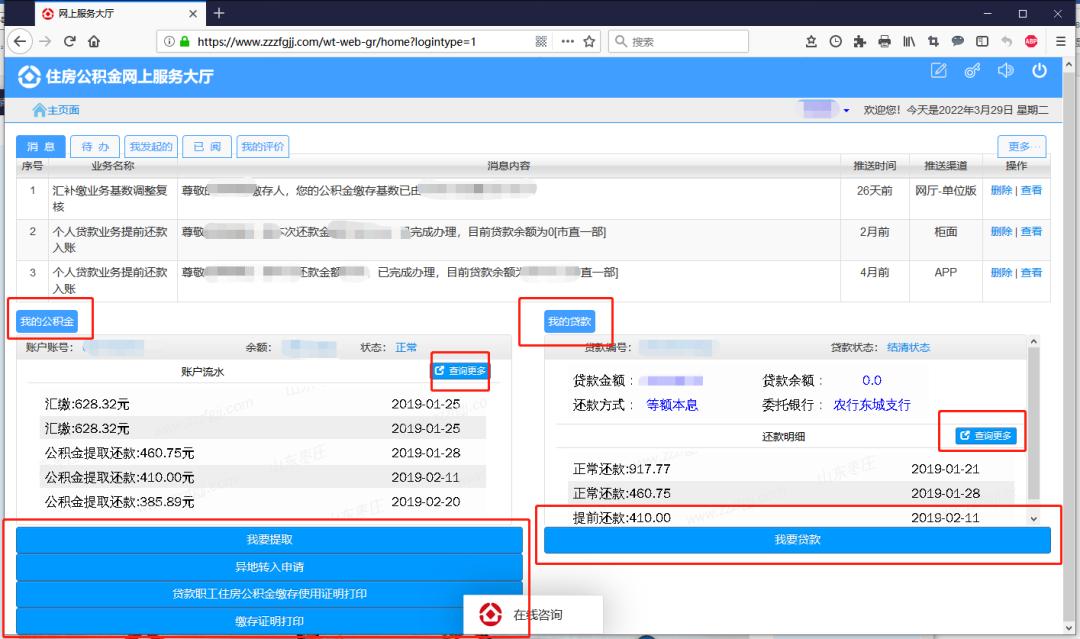Image resolution: width=1080 pixels, height=639 pixels.
Task: Open the browser extensions puzzle icon
Action: tap(860, 42)
